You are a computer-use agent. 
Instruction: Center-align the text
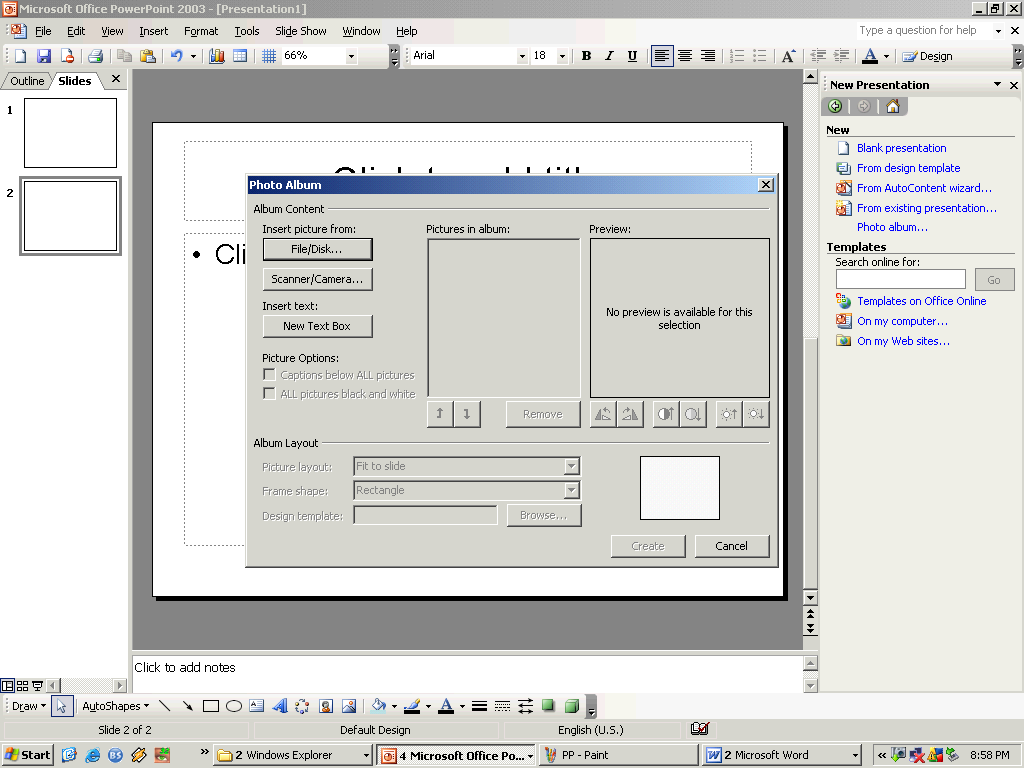pyautogui.click(x=685, y=56)
